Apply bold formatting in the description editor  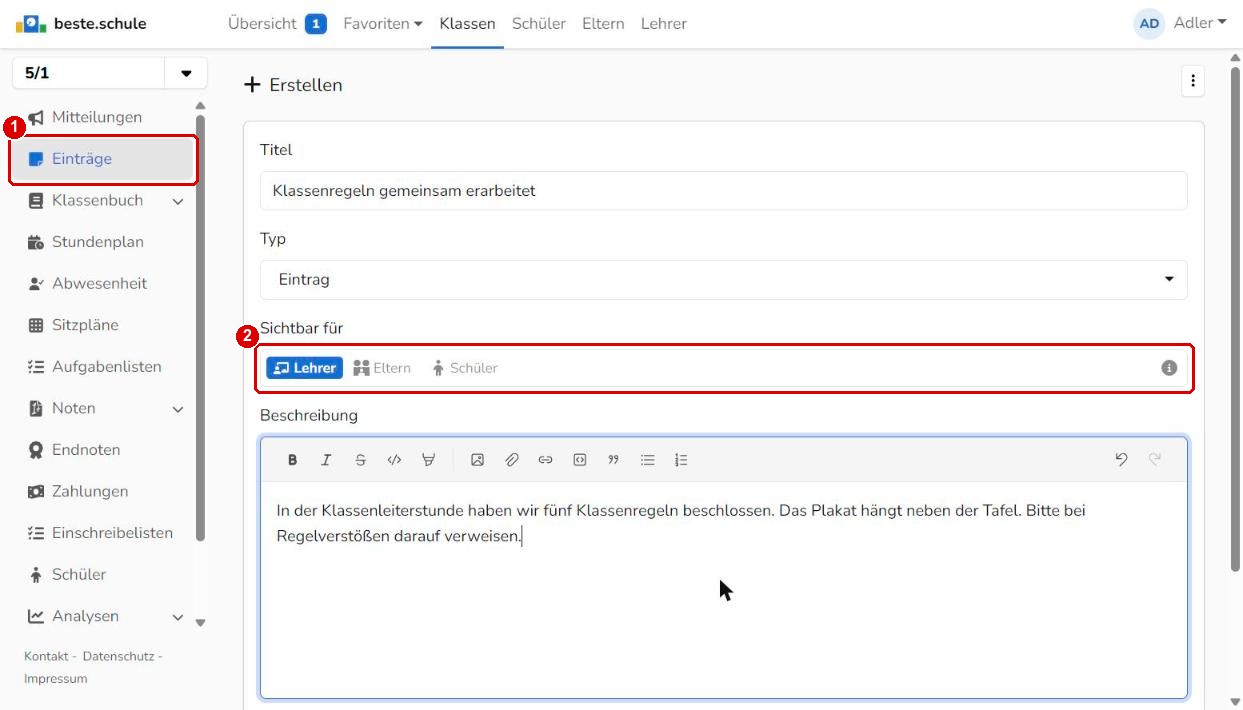coord(293,460)
